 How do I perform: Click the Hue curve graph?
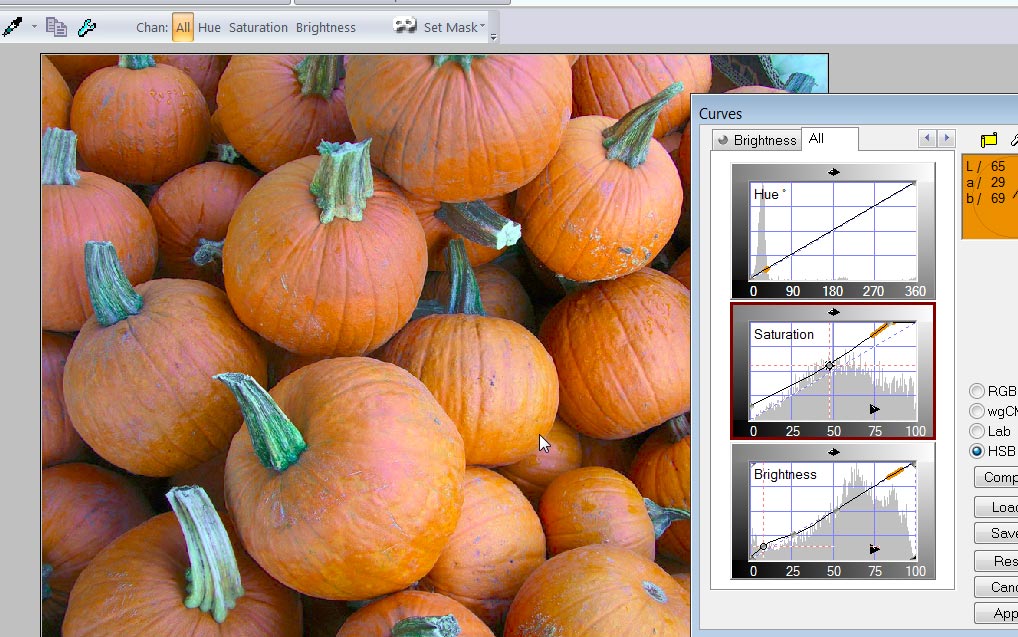point(833,231)
